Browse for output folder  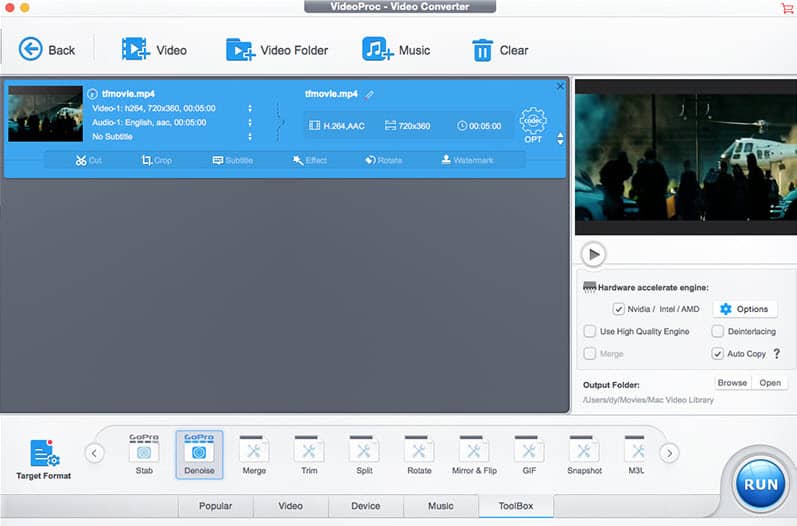(x=732, y=383)
